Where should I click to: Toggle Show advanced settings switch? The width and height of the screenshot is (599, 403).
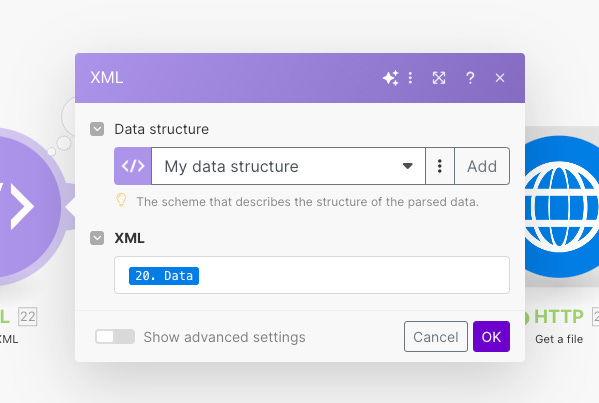(x=115, y=337)
